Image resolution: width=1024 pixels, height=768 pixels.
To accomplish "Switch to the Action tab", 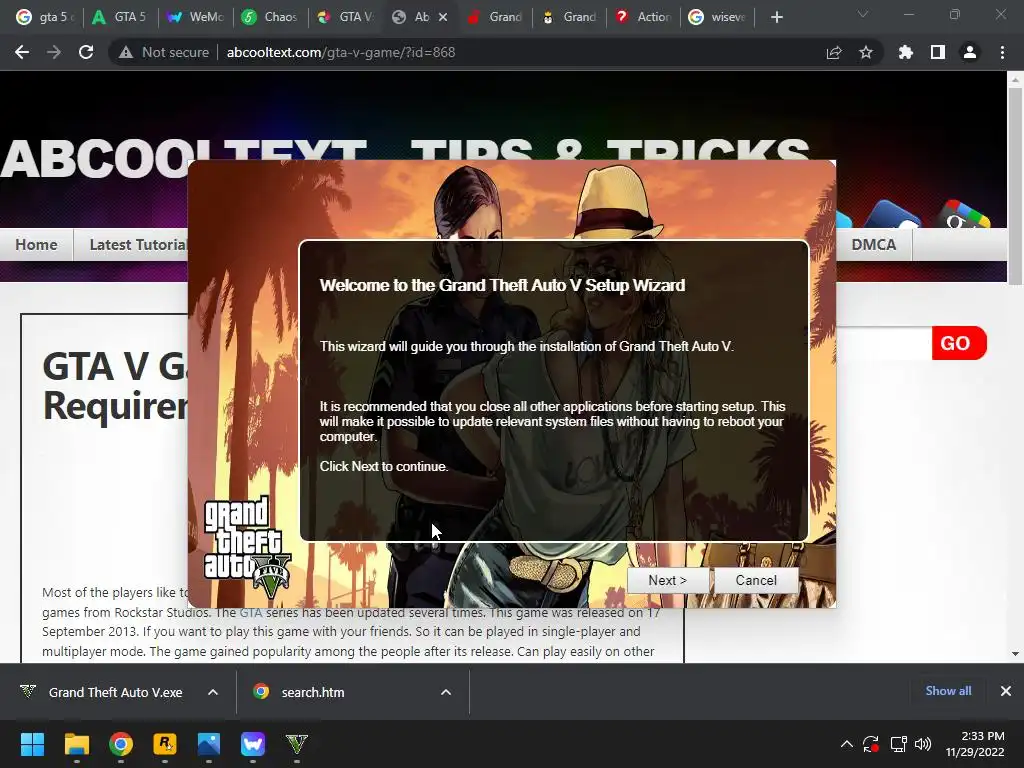I will pyautogui.click(x=644, y=17).
